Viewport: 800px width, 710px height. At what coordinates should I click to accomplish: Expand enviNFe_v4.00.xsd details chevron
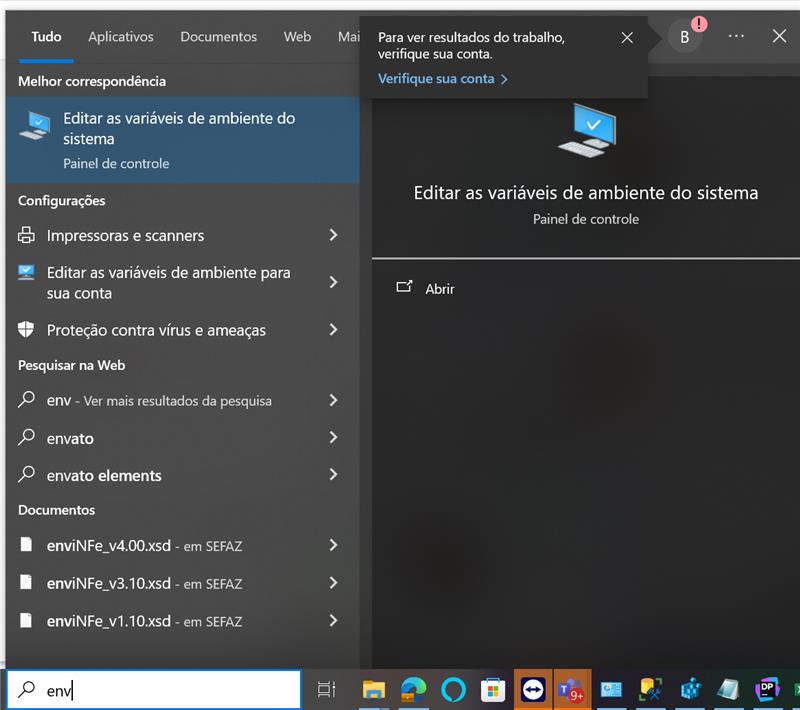click(x=334, y=545)
